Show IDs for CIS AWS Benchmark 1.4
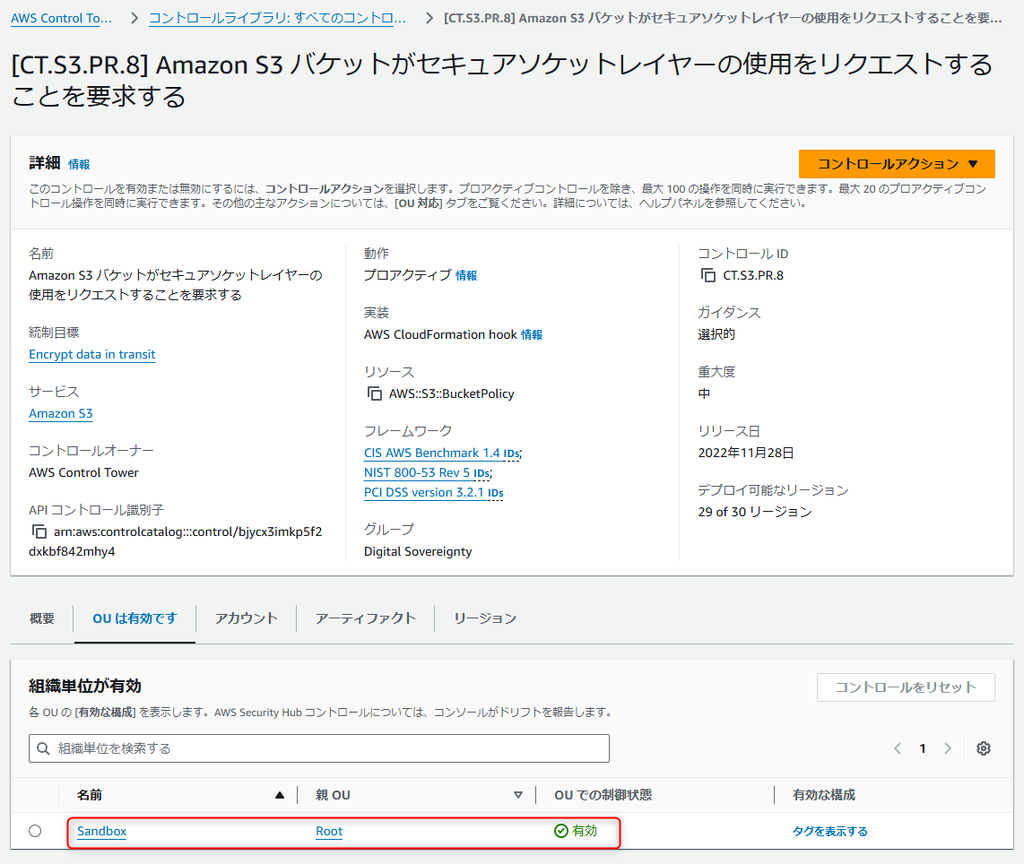The image size is (1024, 864). 511,453
